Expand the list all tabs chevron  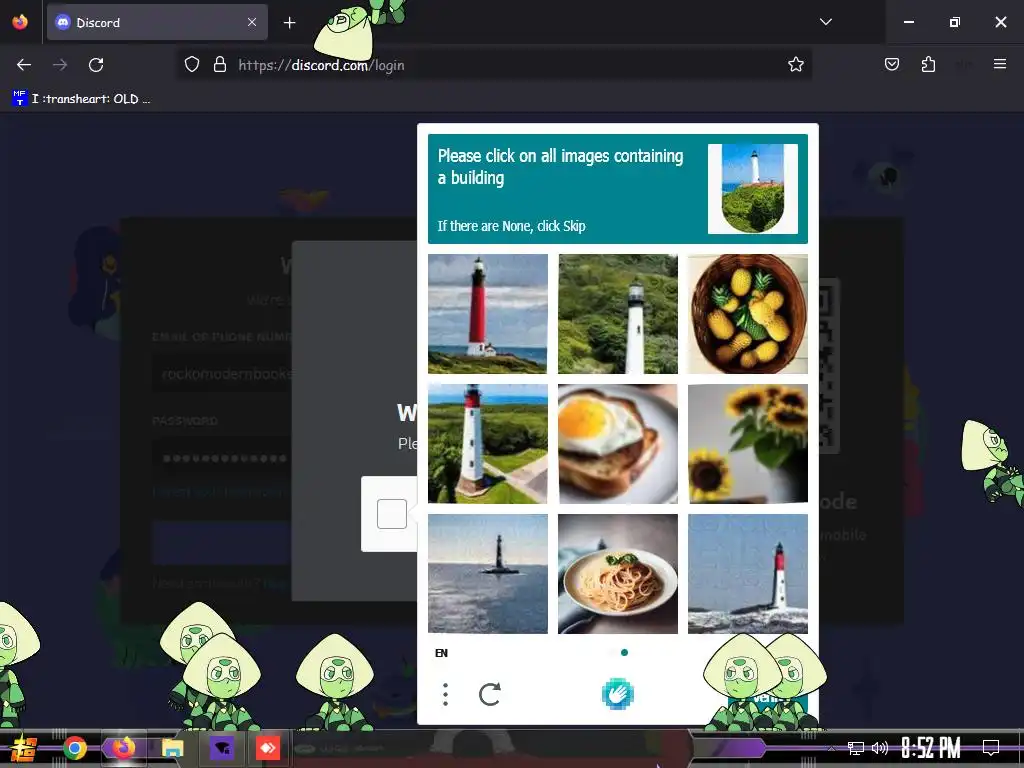[825, 22]
